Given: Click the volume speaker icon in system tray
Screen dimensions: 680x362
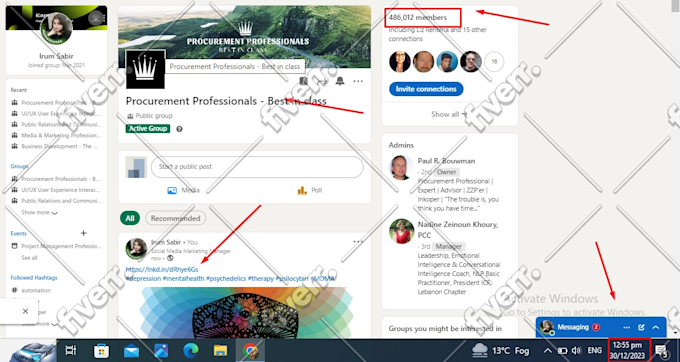Looking at the screenshot, I should (576, 351).
